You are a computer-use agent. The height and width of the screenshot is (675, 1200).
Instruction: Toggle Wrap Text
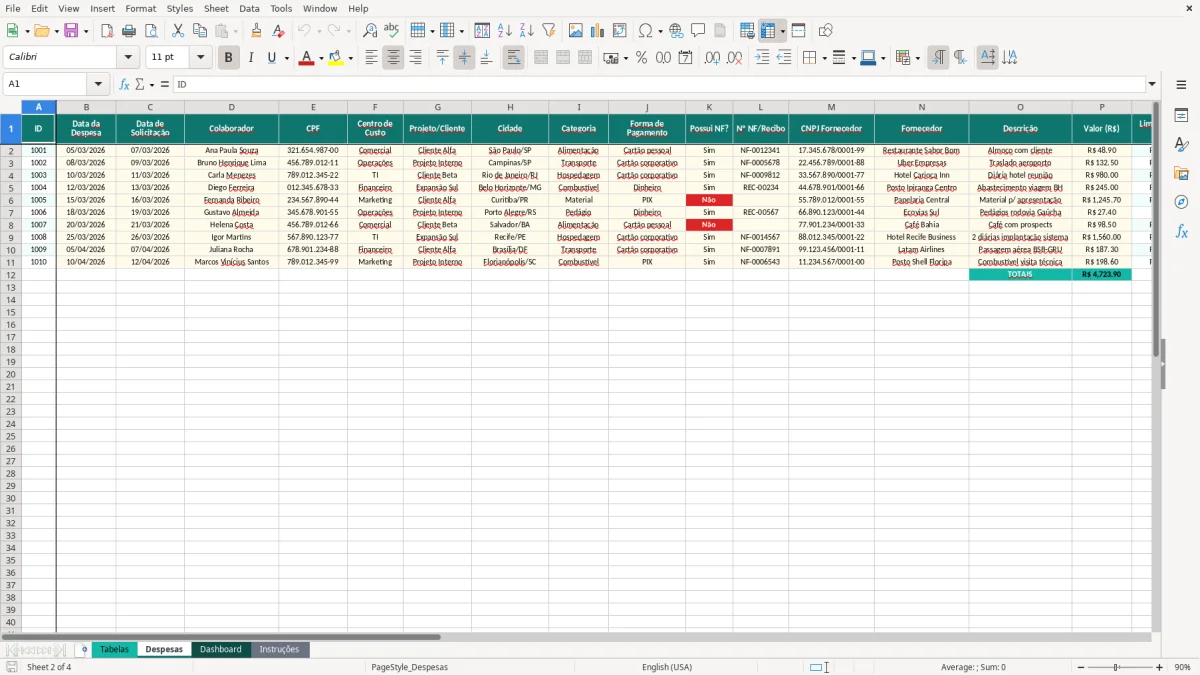(x=513, y=58)
